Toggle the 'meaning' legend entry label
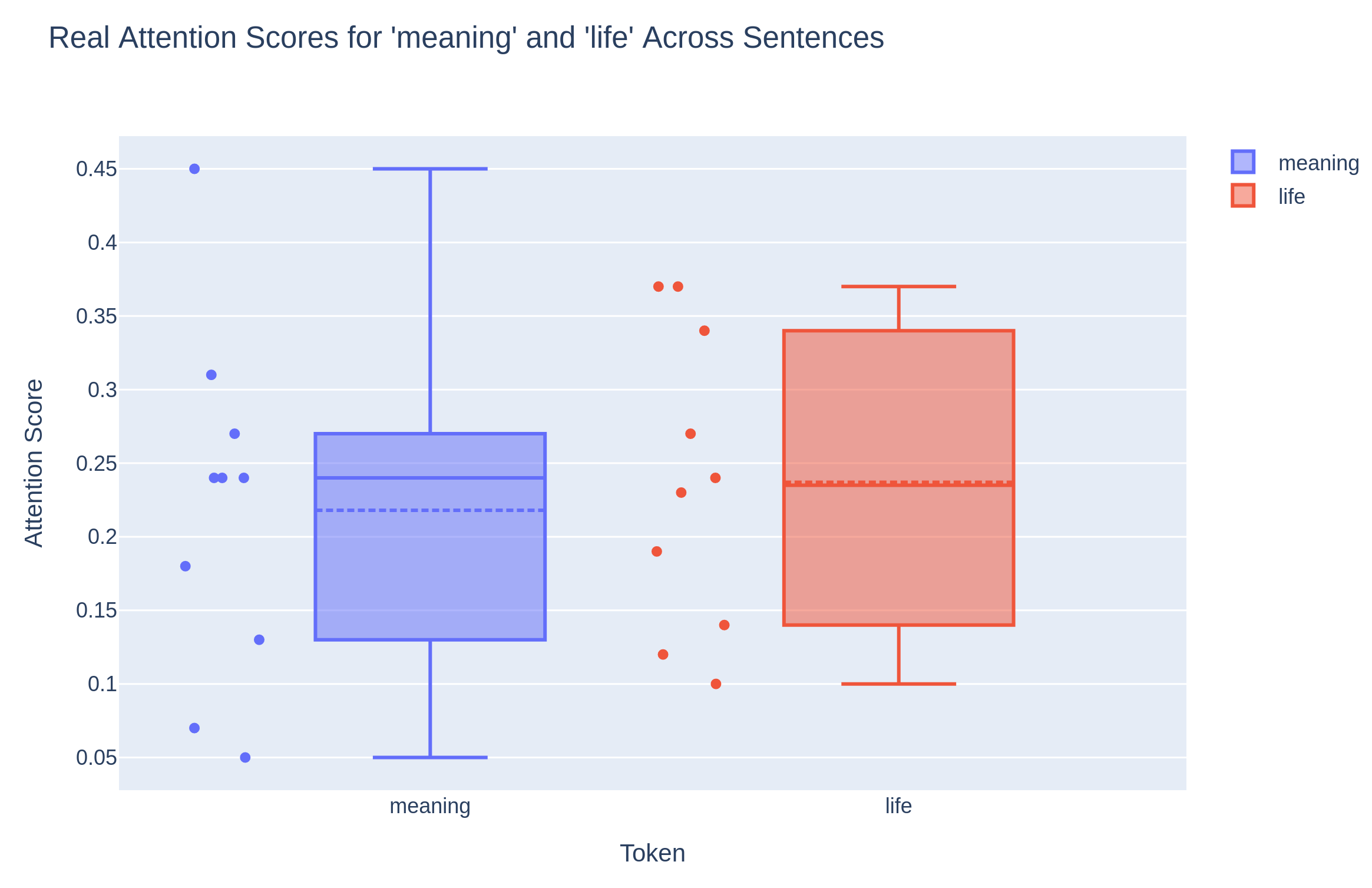 pyautogui.click(x=1318, y=163)
